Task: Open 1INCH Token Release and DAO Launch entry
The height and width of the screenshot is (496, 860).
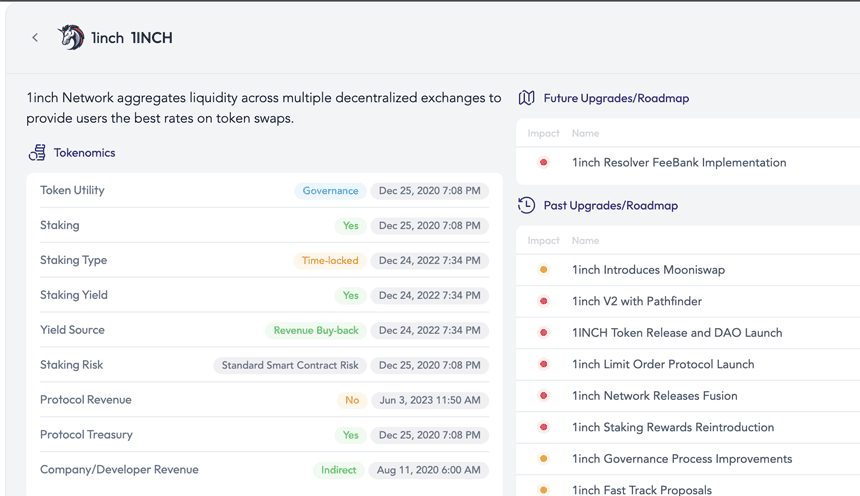Action: pos(677,332)
